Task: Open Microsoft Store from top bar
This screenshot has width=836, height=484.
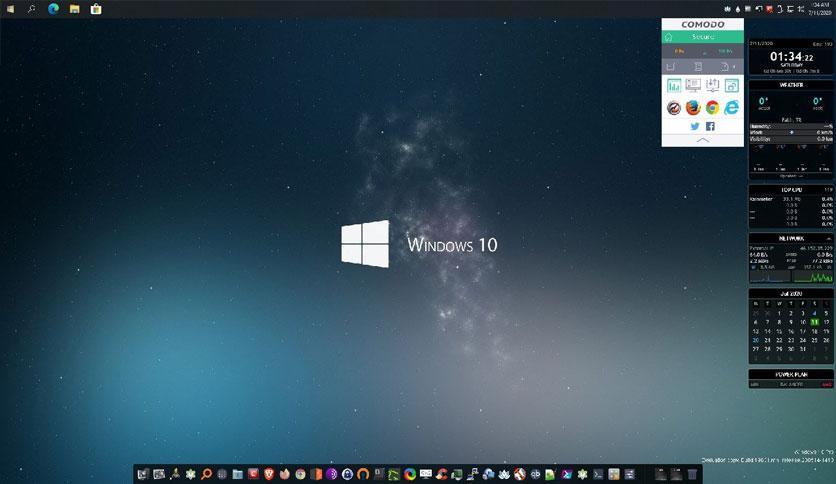Action: 96,9
